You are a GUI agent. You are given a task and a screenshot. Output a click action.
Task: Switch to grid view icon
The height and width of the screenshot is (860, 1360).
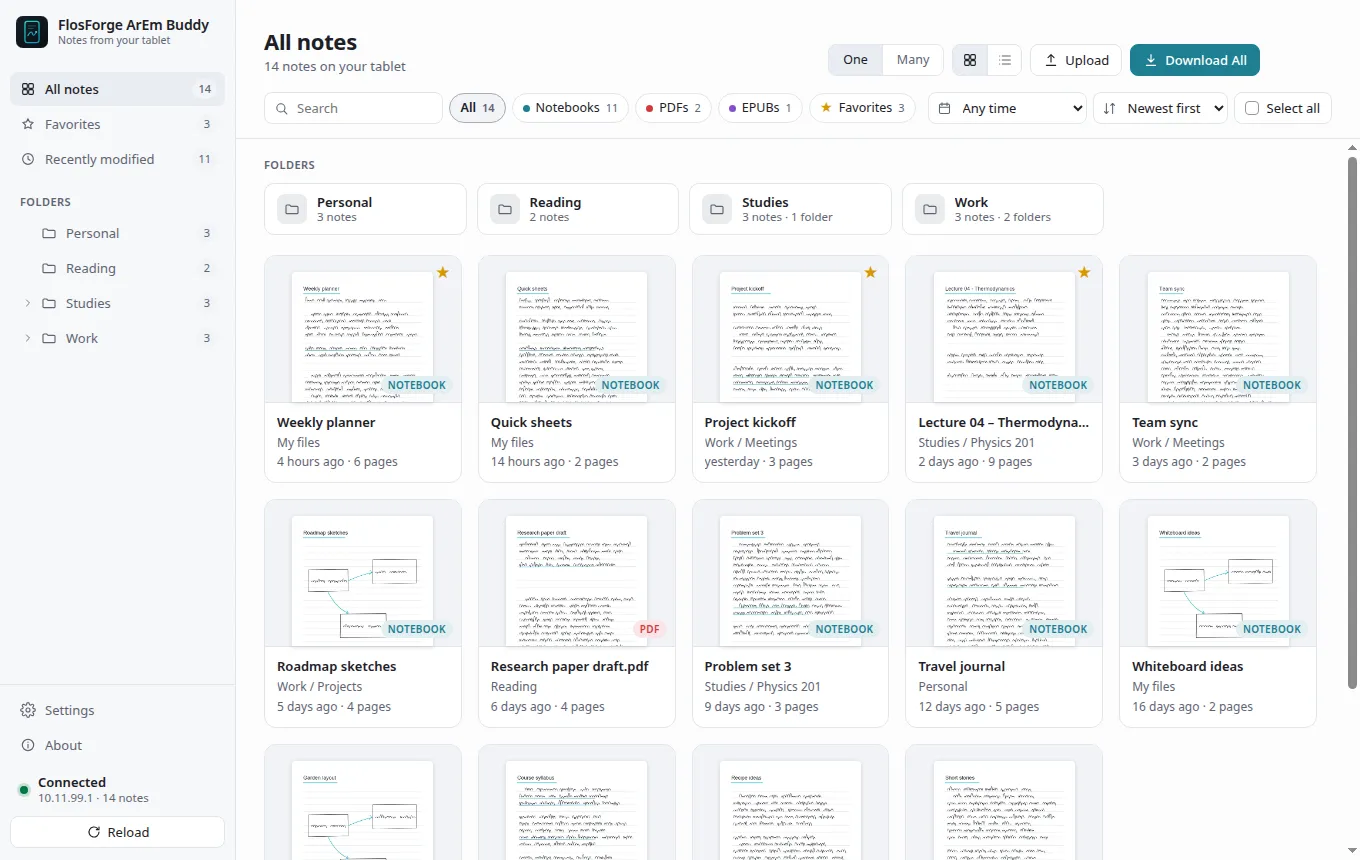tap(970, 60)
